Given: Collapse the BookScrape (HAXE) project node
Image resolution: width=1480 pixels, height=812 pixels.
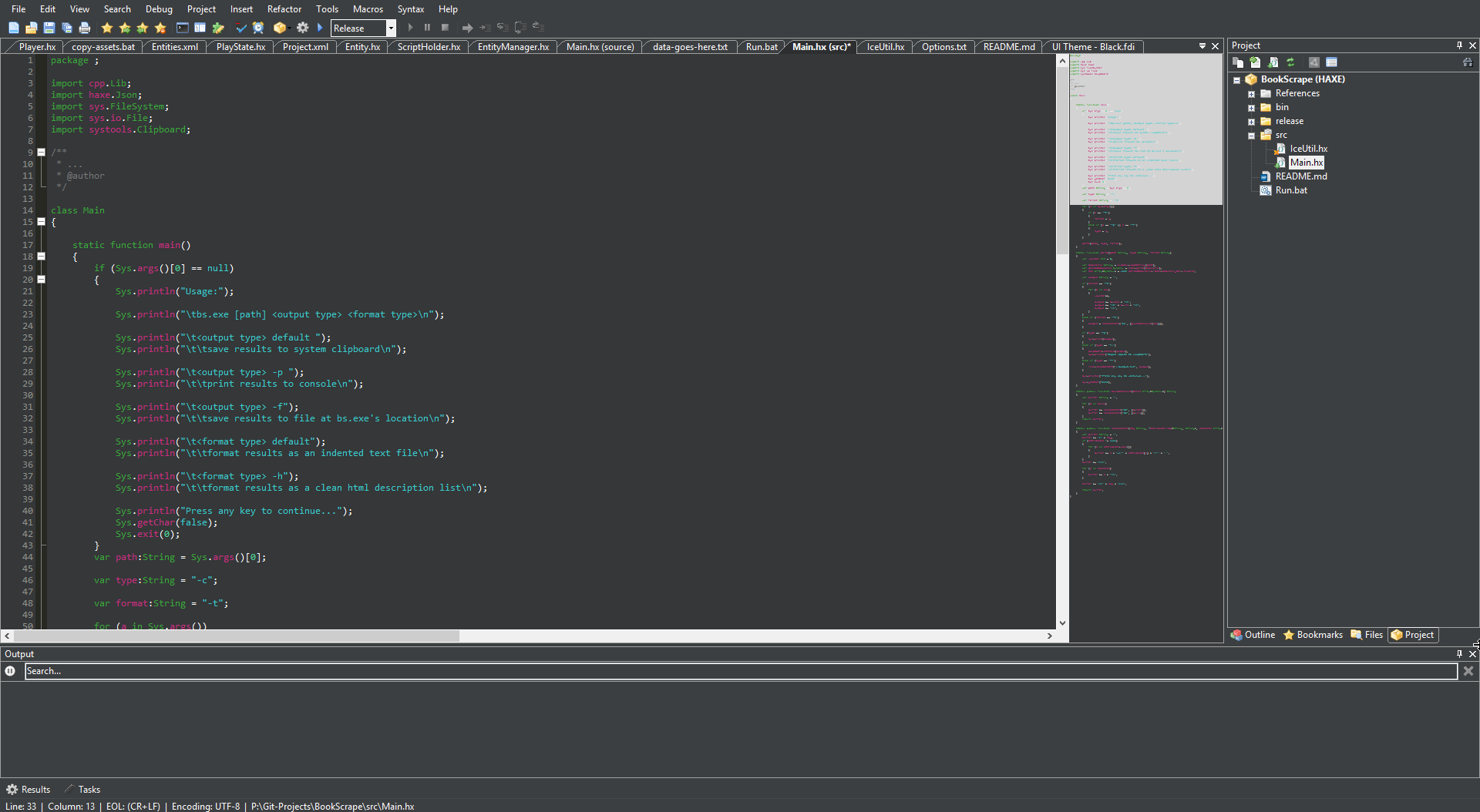Looking at the screenshot, I should point(1236,80).
